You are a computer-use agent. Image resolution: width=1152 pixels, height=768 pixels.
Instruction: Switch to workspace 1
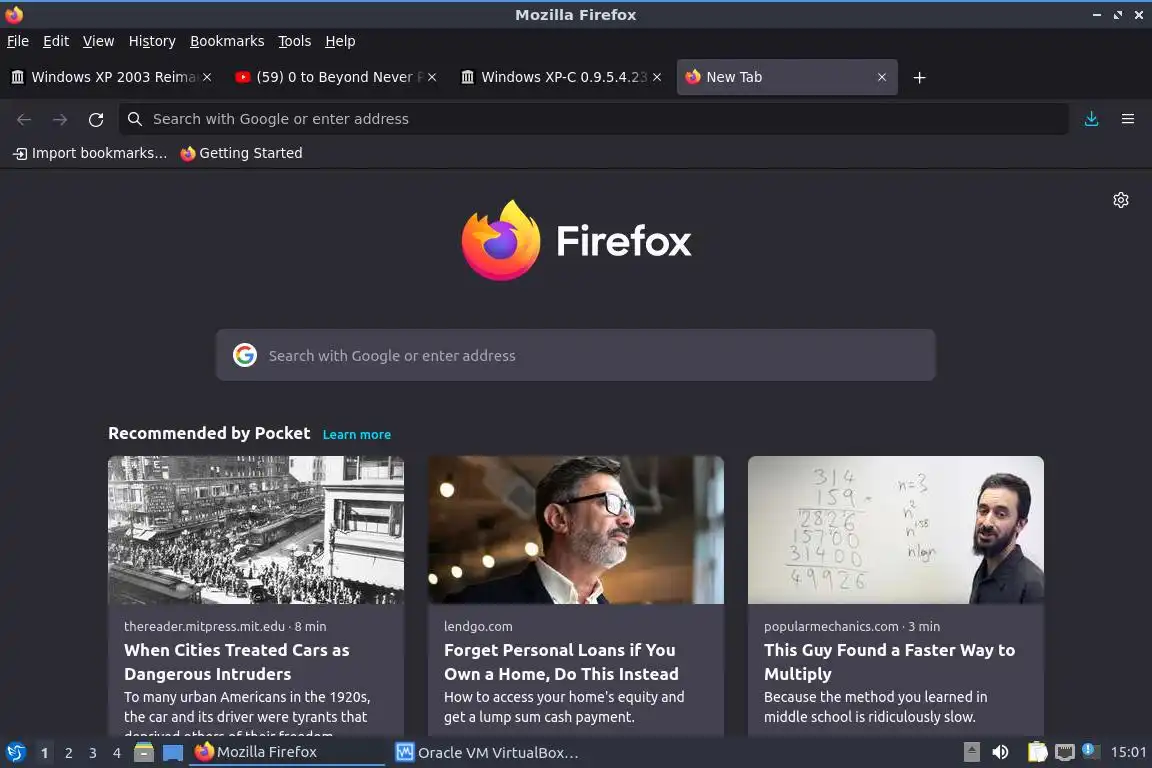pyautogui.click(x=44, y=753)
